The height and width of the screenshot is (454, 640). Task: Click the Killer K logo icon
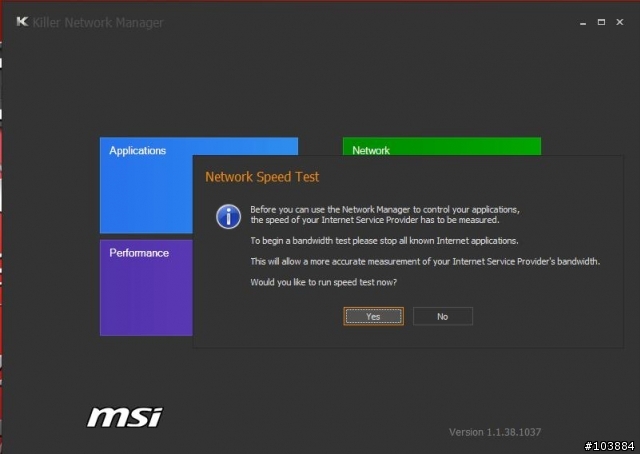[22, 22]
